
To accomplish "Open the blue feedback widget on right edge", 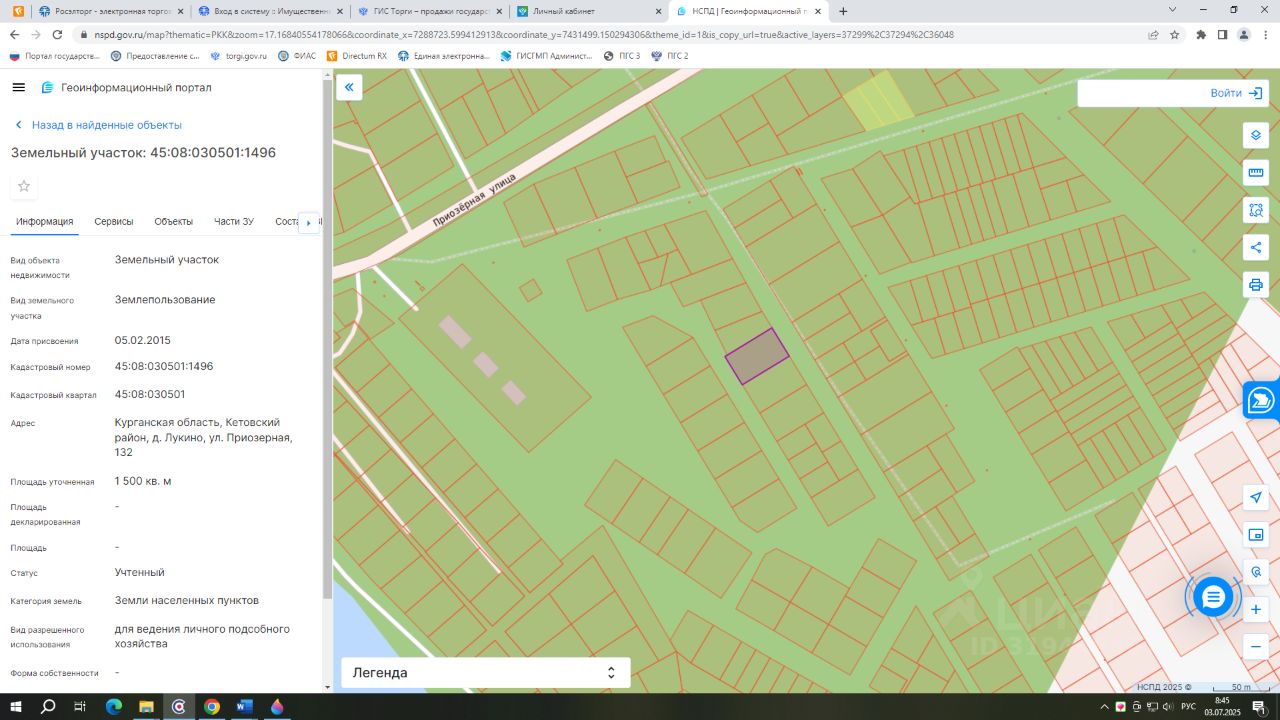I will [1262, 400].
